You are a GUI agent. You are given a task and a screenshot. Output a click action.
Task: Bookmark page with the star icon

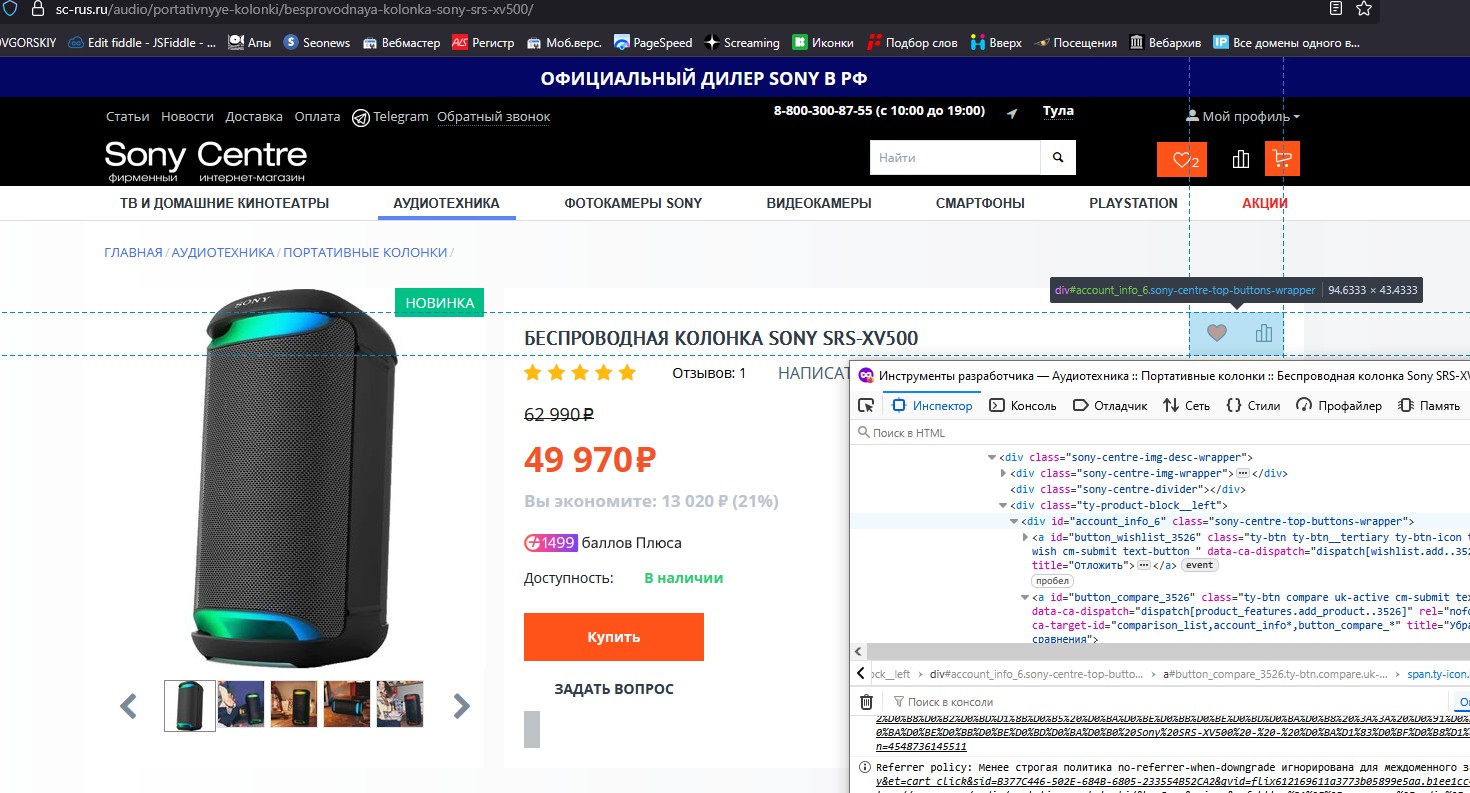(1364, 9)
